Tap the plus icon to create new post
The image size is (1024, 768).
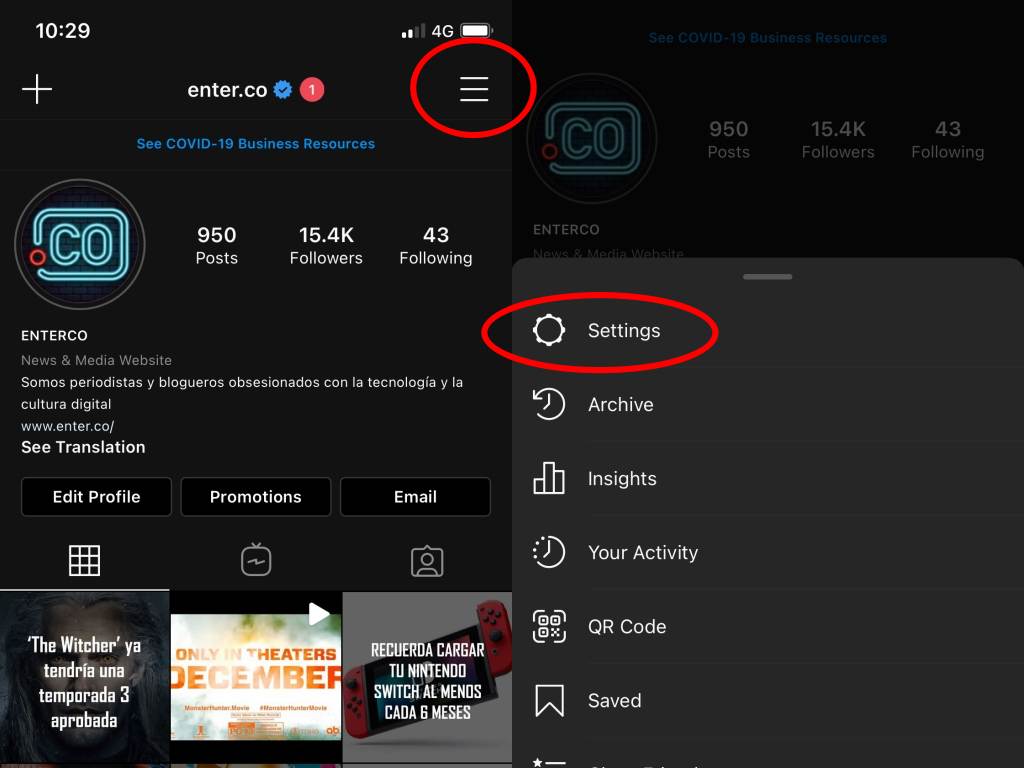[37, 89]
